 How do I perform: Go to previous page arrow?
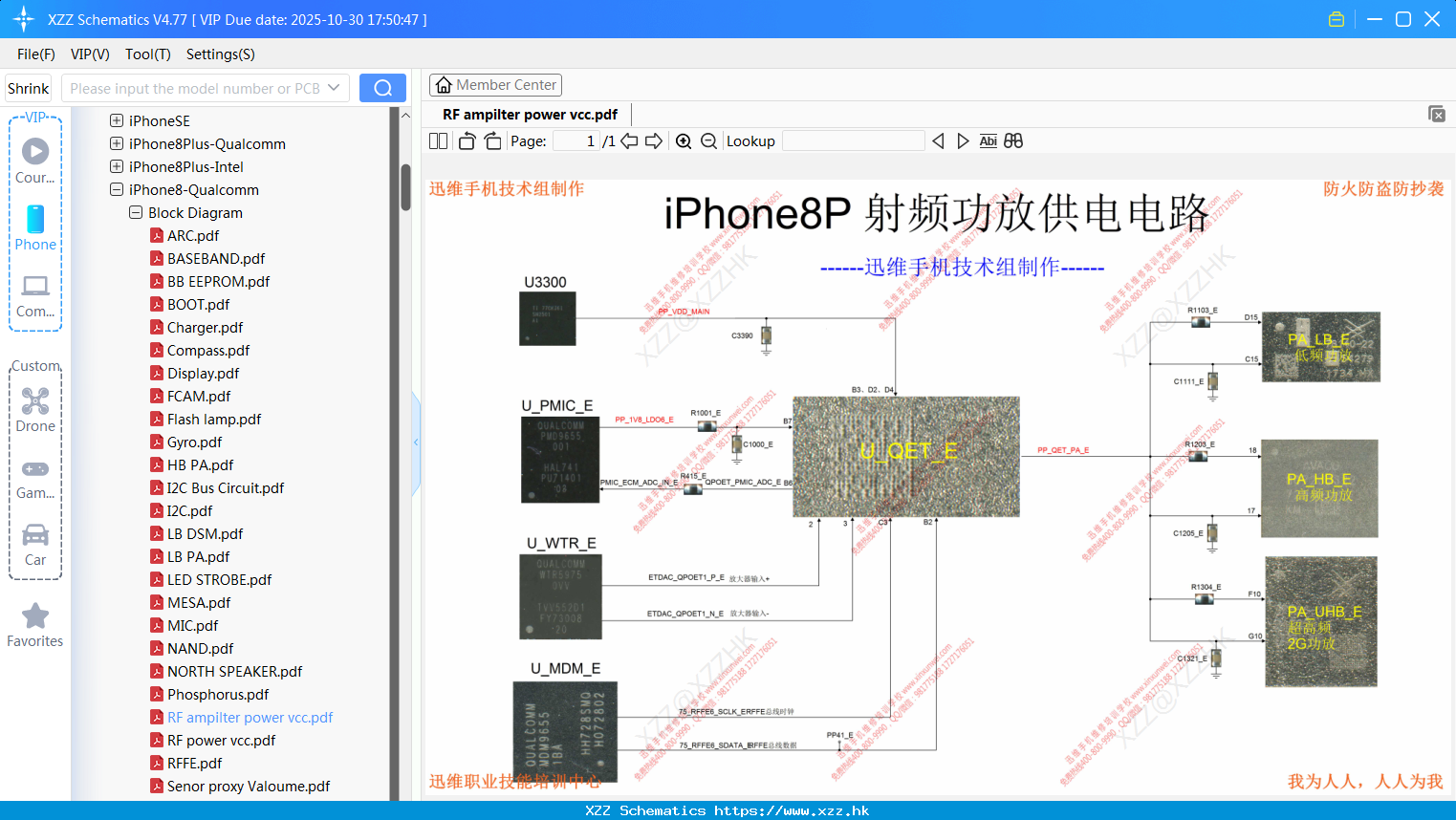tap(629, 140)
